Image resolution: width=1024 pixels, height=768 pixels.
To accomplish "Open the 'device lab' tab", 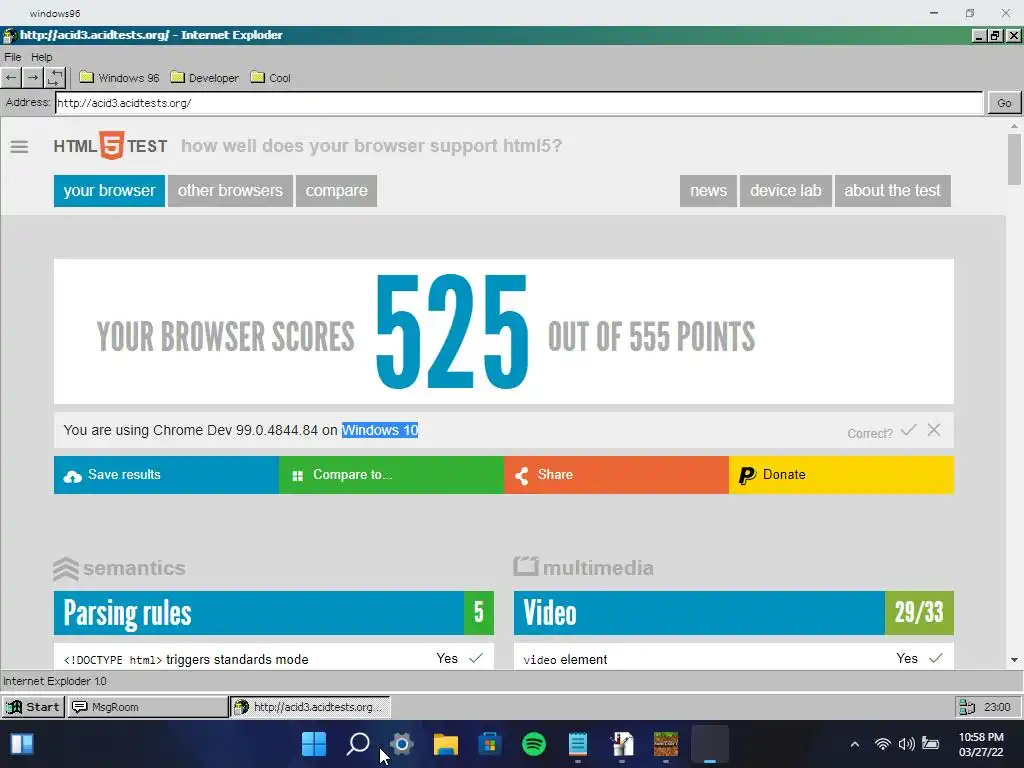I will [x=786, y=191].
